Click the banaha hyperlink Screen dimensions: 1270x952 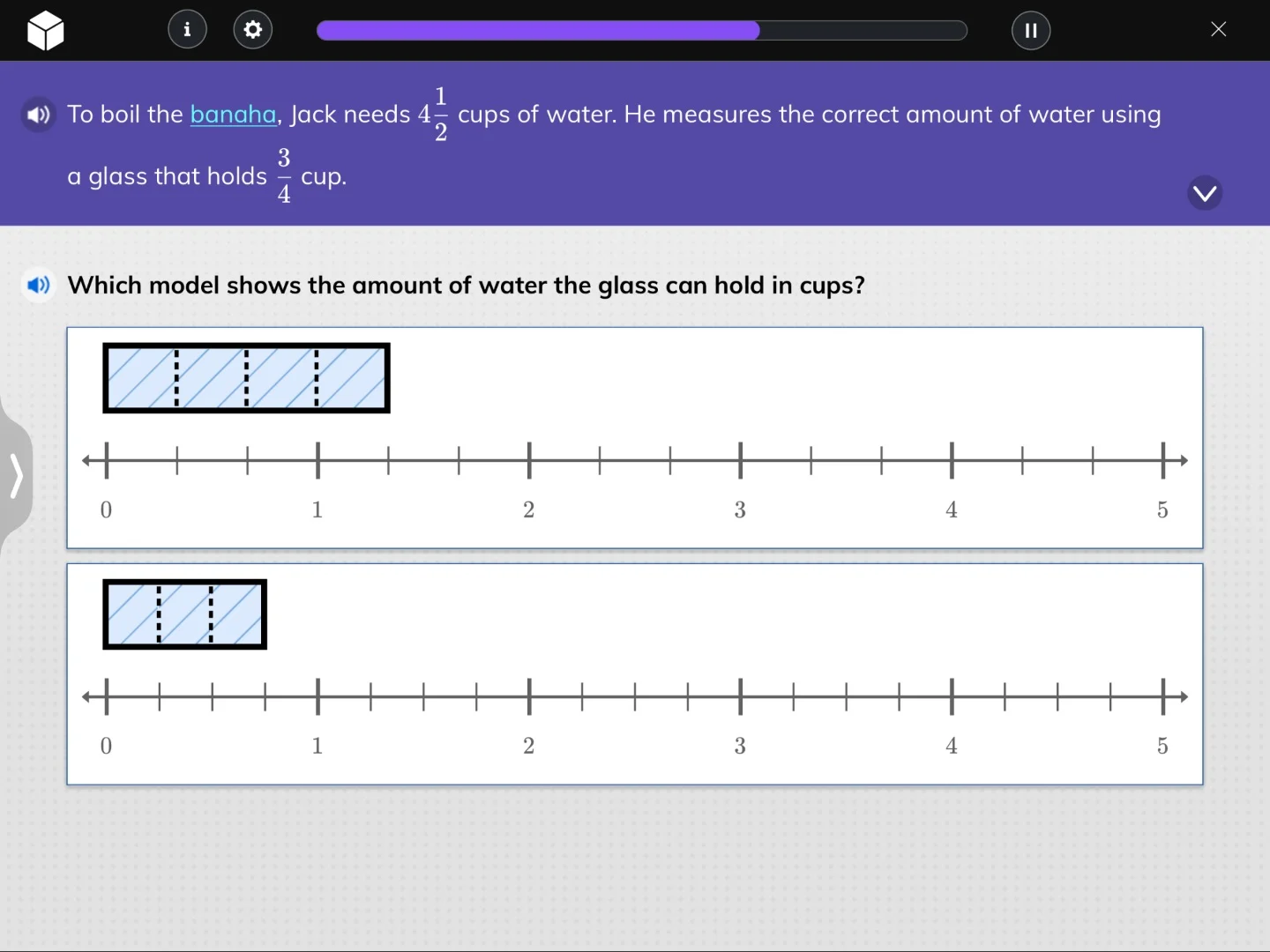click(233, 115)
